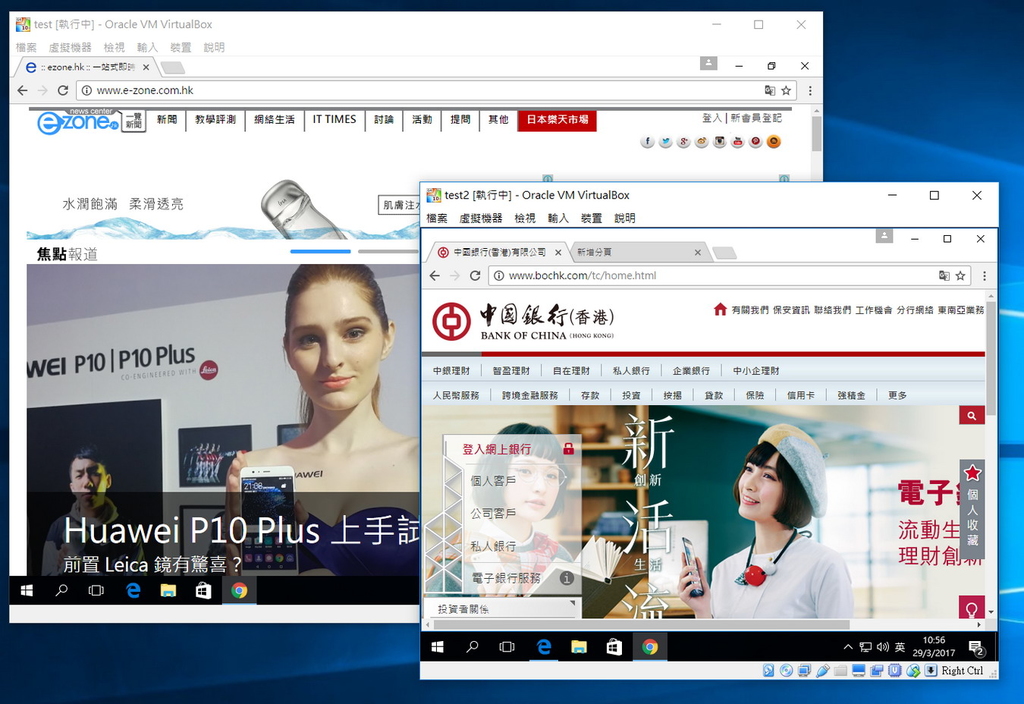Open e-zone's Twitter icon

[x=665, y=142]
